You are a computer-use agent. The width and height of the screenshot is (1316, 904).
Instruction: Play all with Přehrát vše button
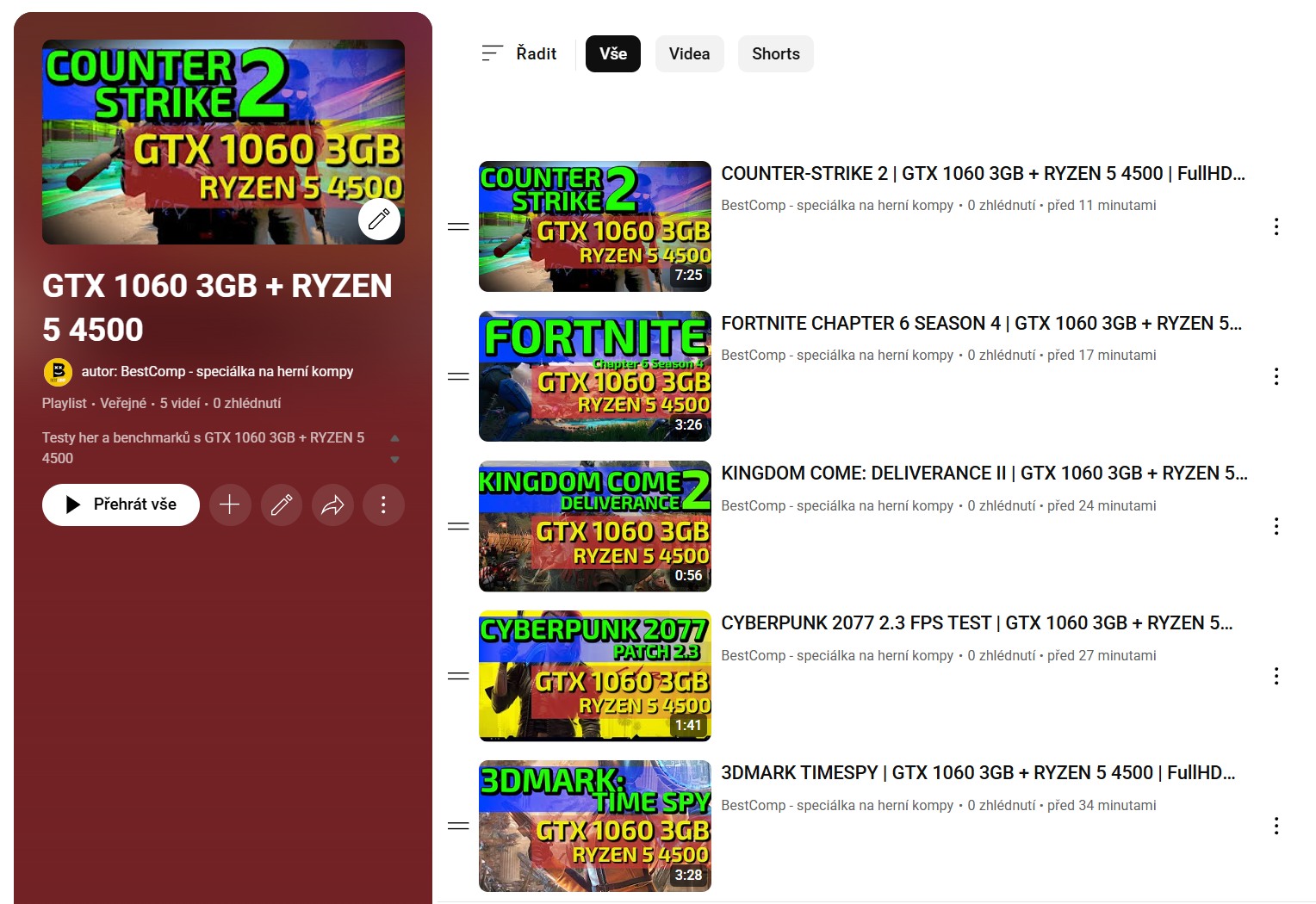121,505
